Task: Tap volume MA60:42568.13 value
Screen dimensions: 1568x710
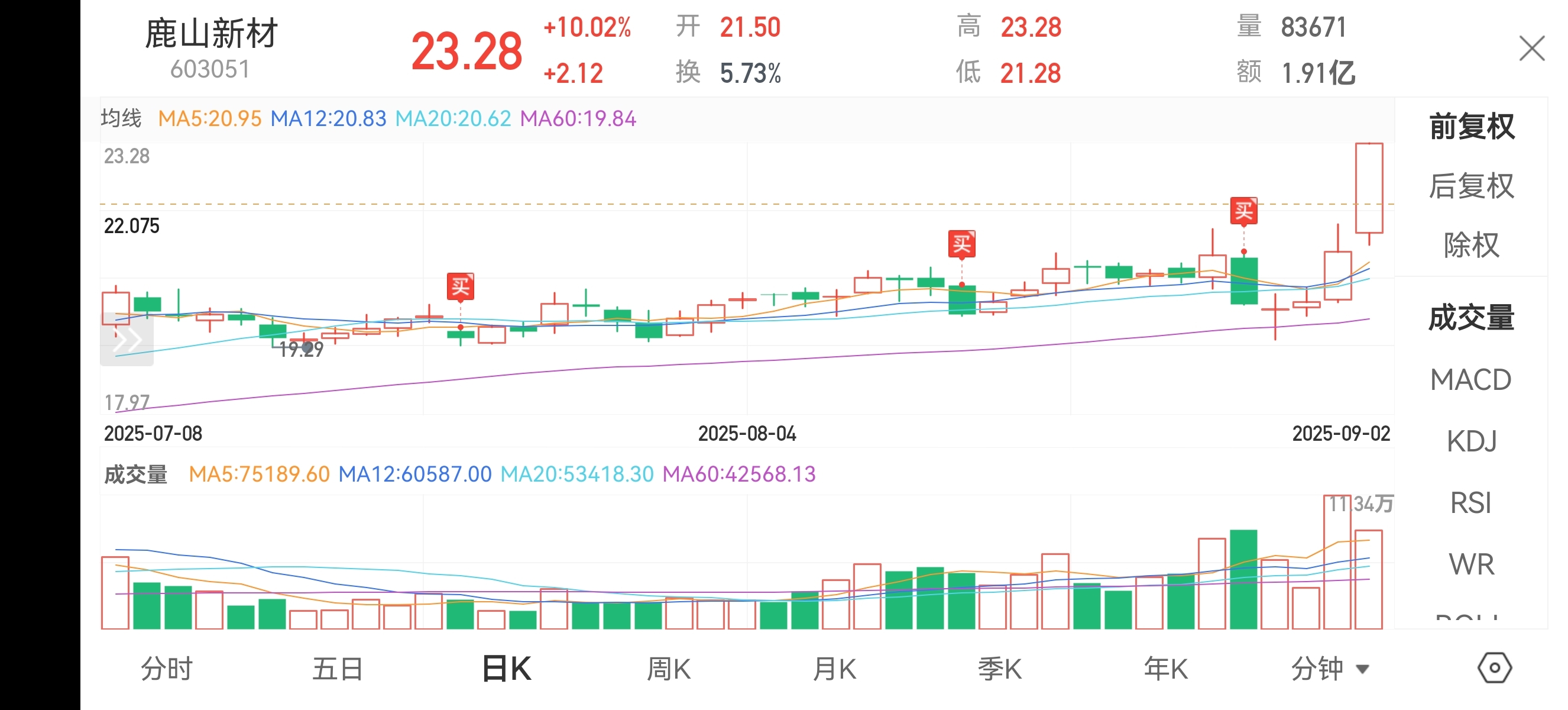Action: click(x=739, y=475)
